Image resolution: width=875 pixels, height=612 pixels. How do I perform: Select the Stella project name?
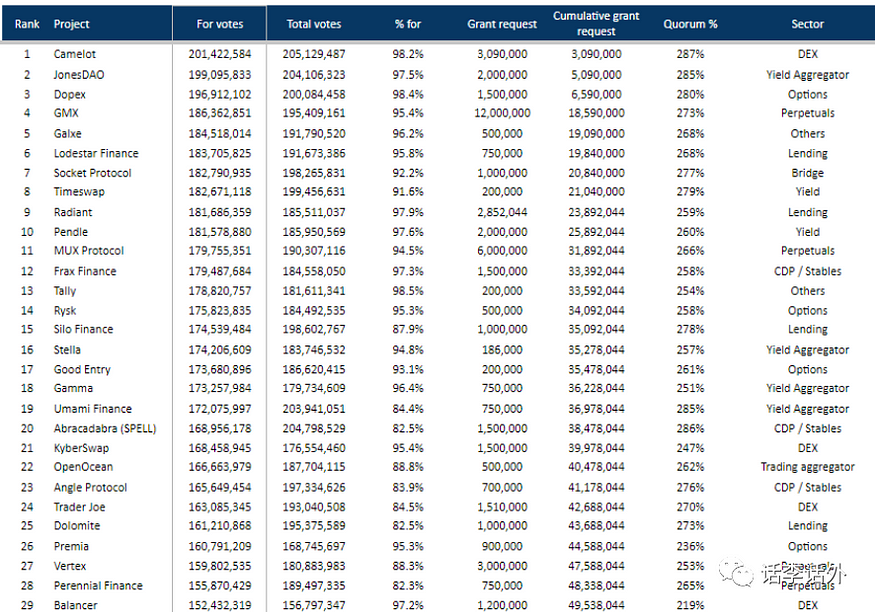tap(67, 350)
